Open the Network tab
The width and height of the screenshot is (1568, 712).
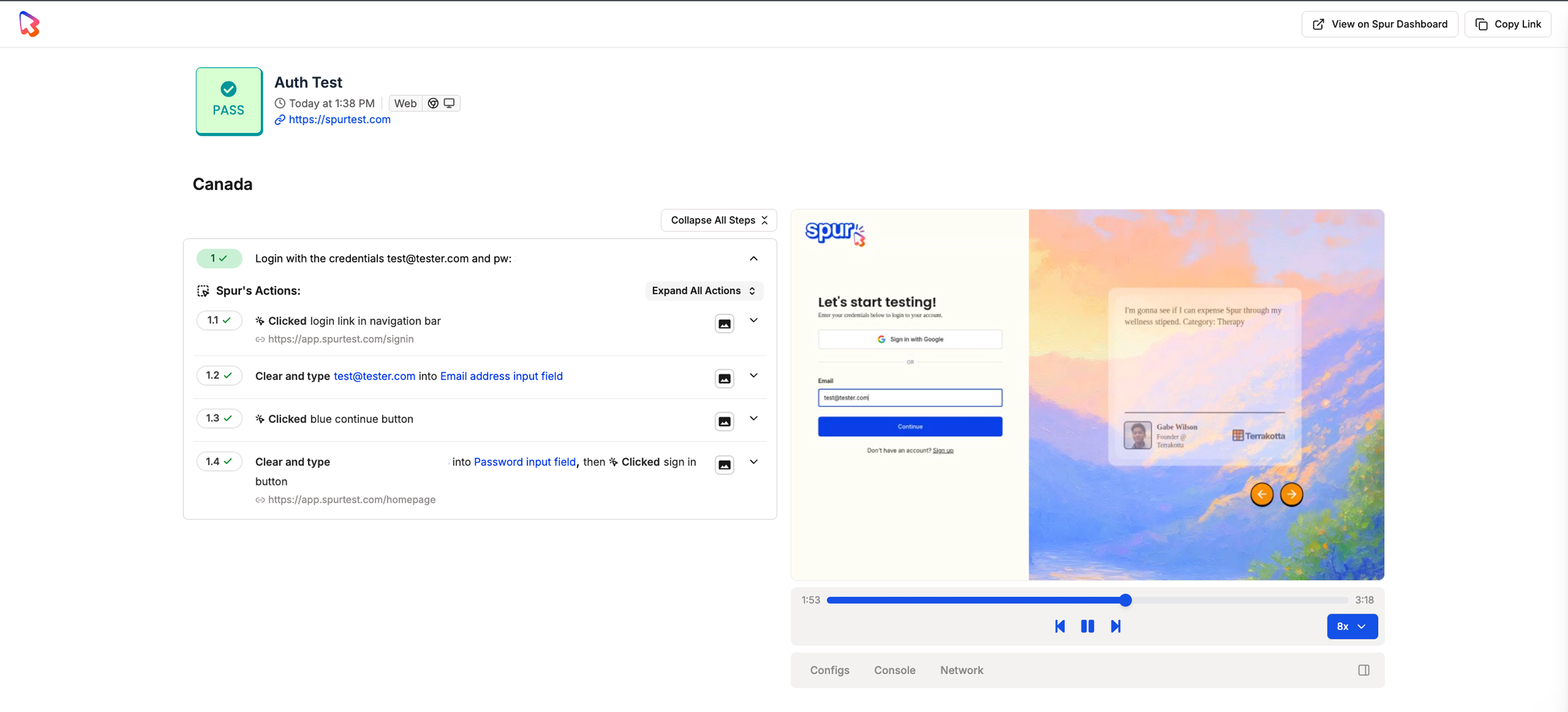(961, 670)
